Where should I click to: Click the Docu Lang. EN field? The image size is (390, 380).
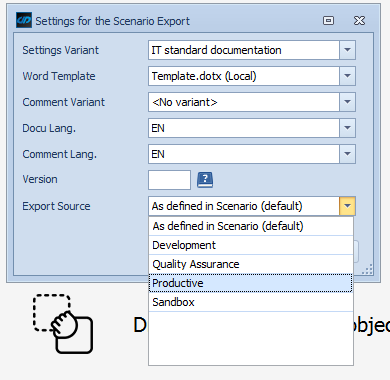244,128
